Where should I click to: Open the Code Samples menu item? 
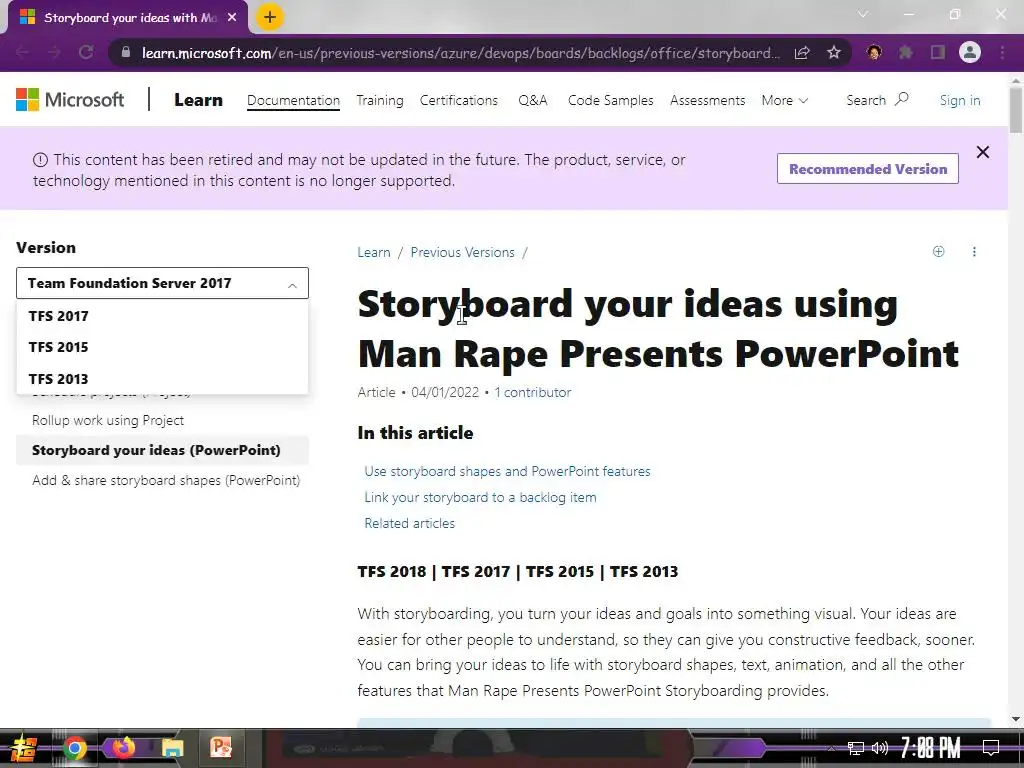click(611, 100)
